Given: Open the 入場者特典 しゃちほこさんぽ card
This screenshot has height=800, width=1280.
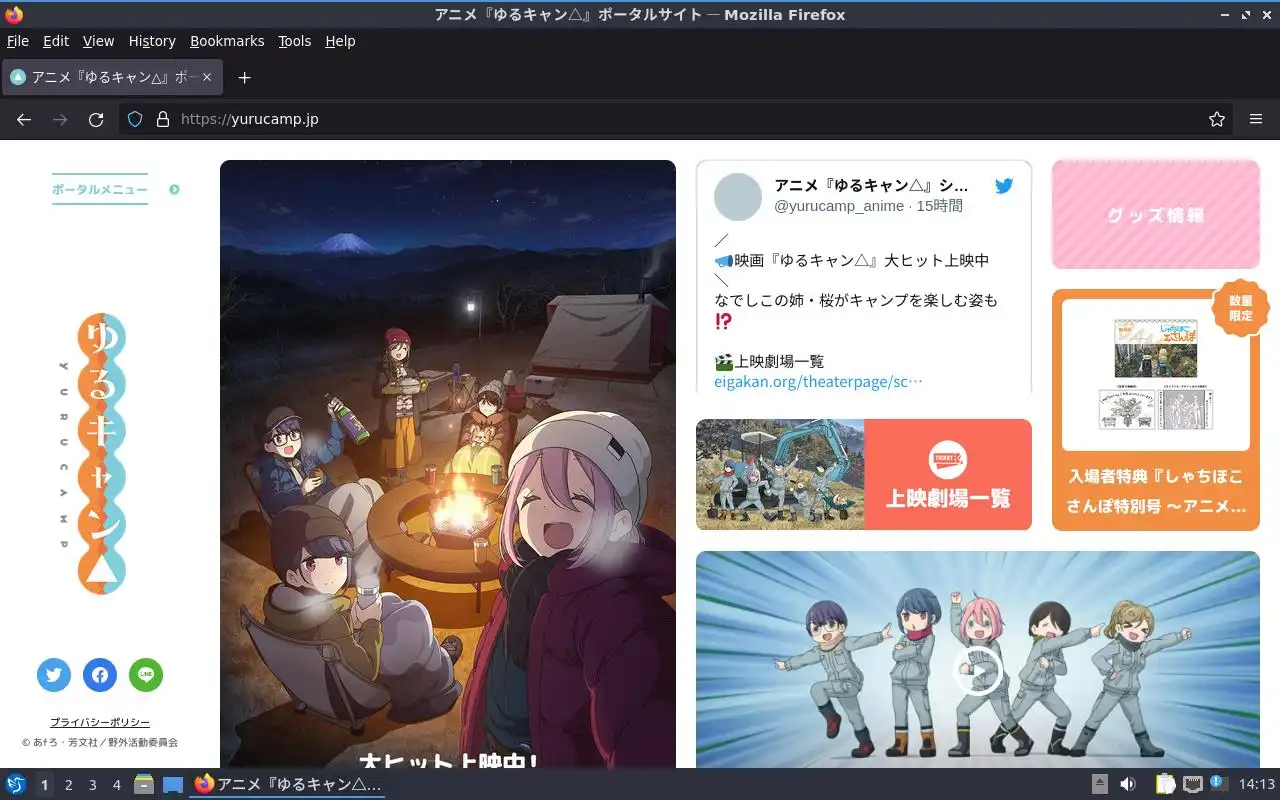Looking at the screenshot, I should pos(1156,410).
